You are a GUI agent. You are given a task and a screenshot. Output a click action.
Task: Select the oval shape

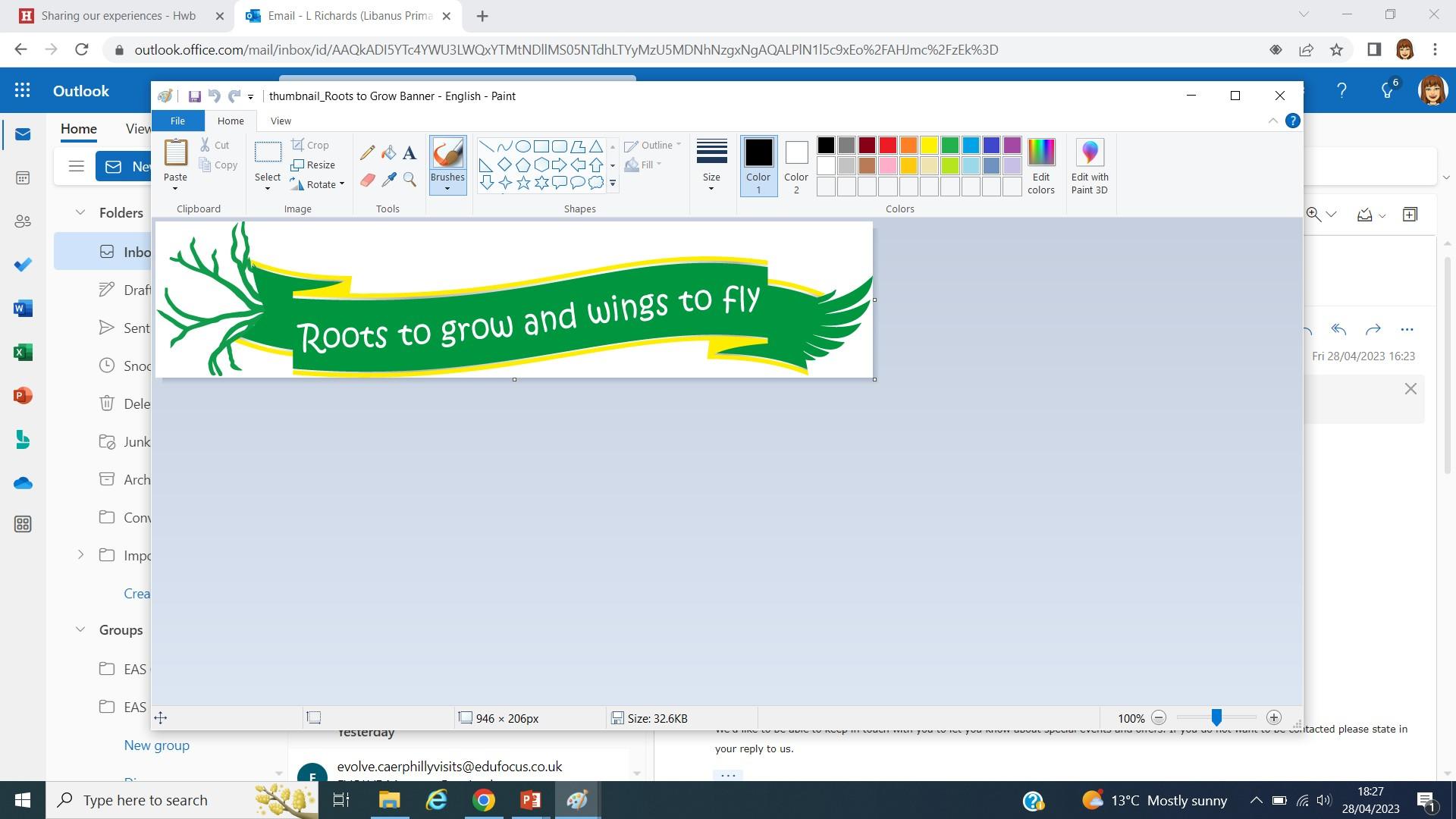pyautogui.click(x=523, y=146)
